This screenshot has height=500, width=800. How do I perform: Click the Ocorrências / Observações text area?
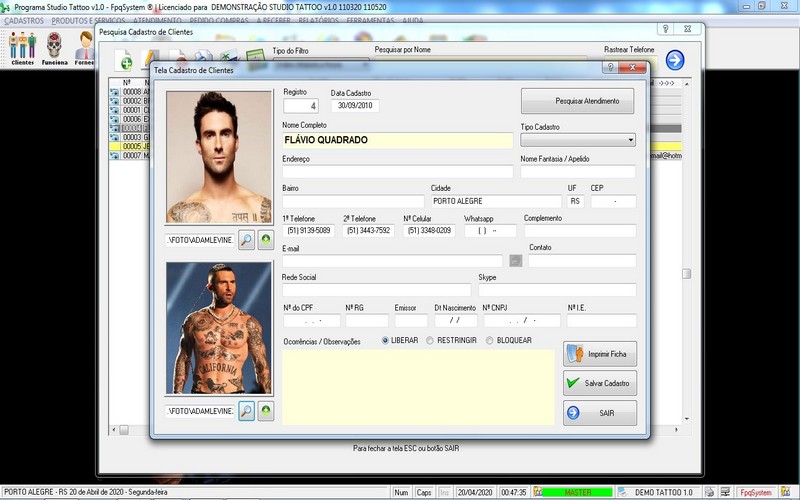pyautogui.click(x=418, y=387)
